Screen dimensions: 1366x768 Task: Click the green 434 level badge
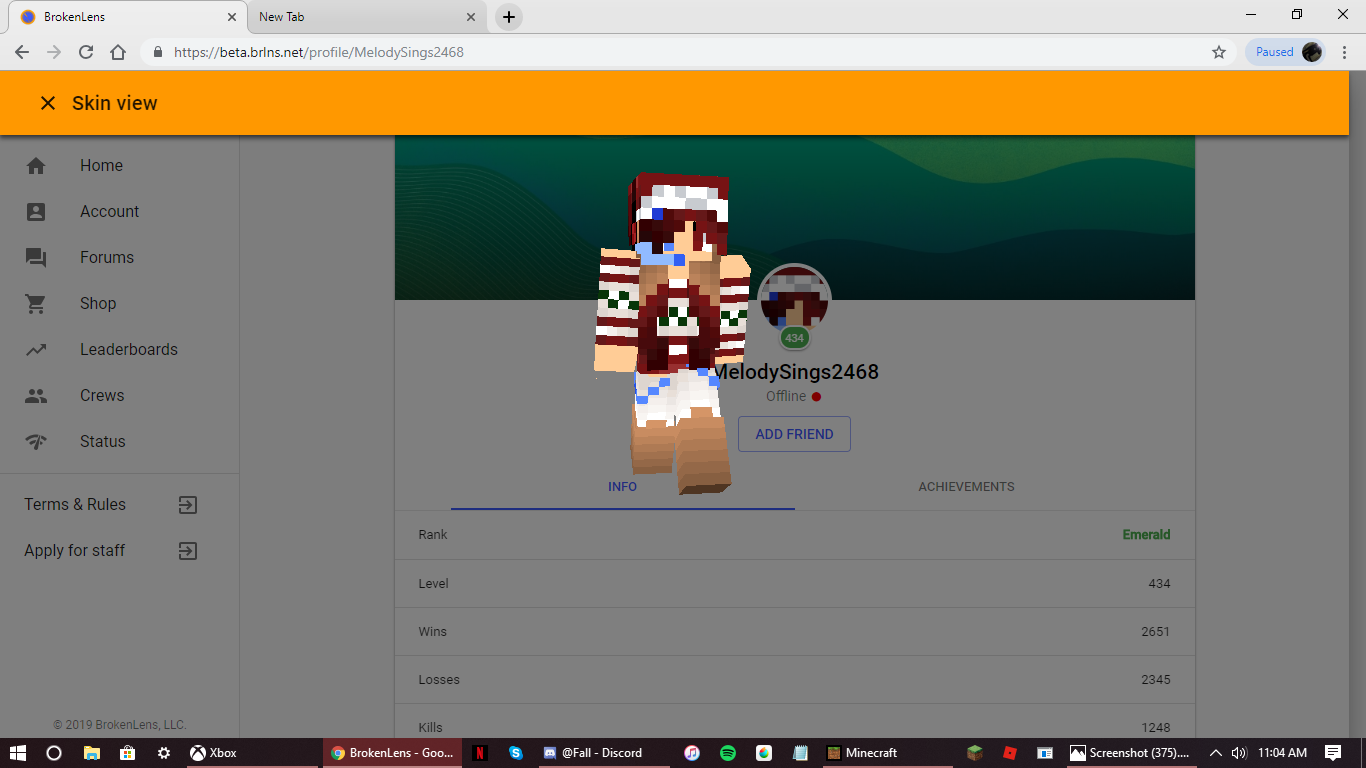pos(795,338)
